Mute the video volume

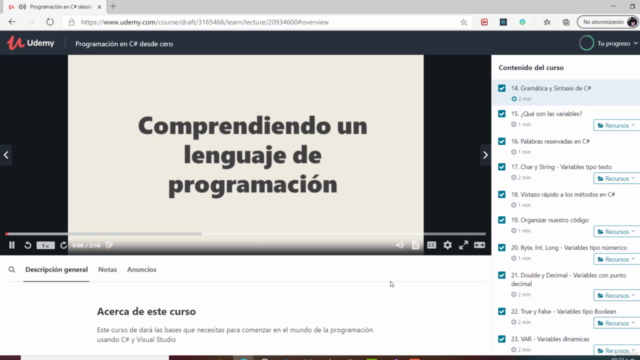tap(400, 245)
